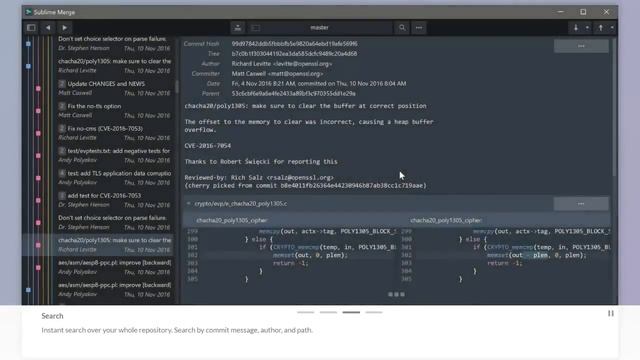Click the Sublime Merge app icon
The image size is (640, 360).
pyautogui.click(x=29, y=12)
